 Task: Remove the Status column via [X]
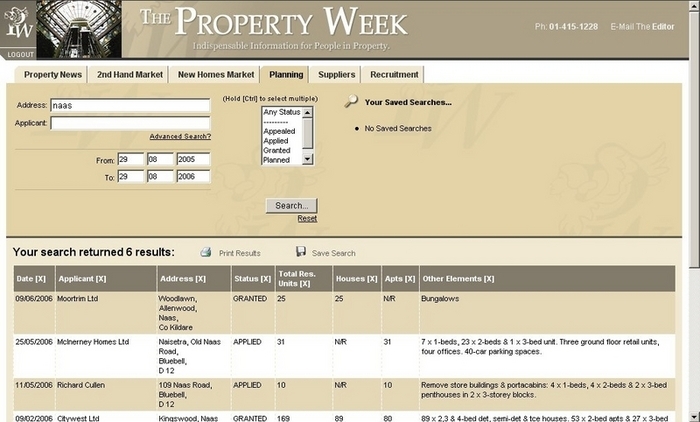tap(266, 279)
